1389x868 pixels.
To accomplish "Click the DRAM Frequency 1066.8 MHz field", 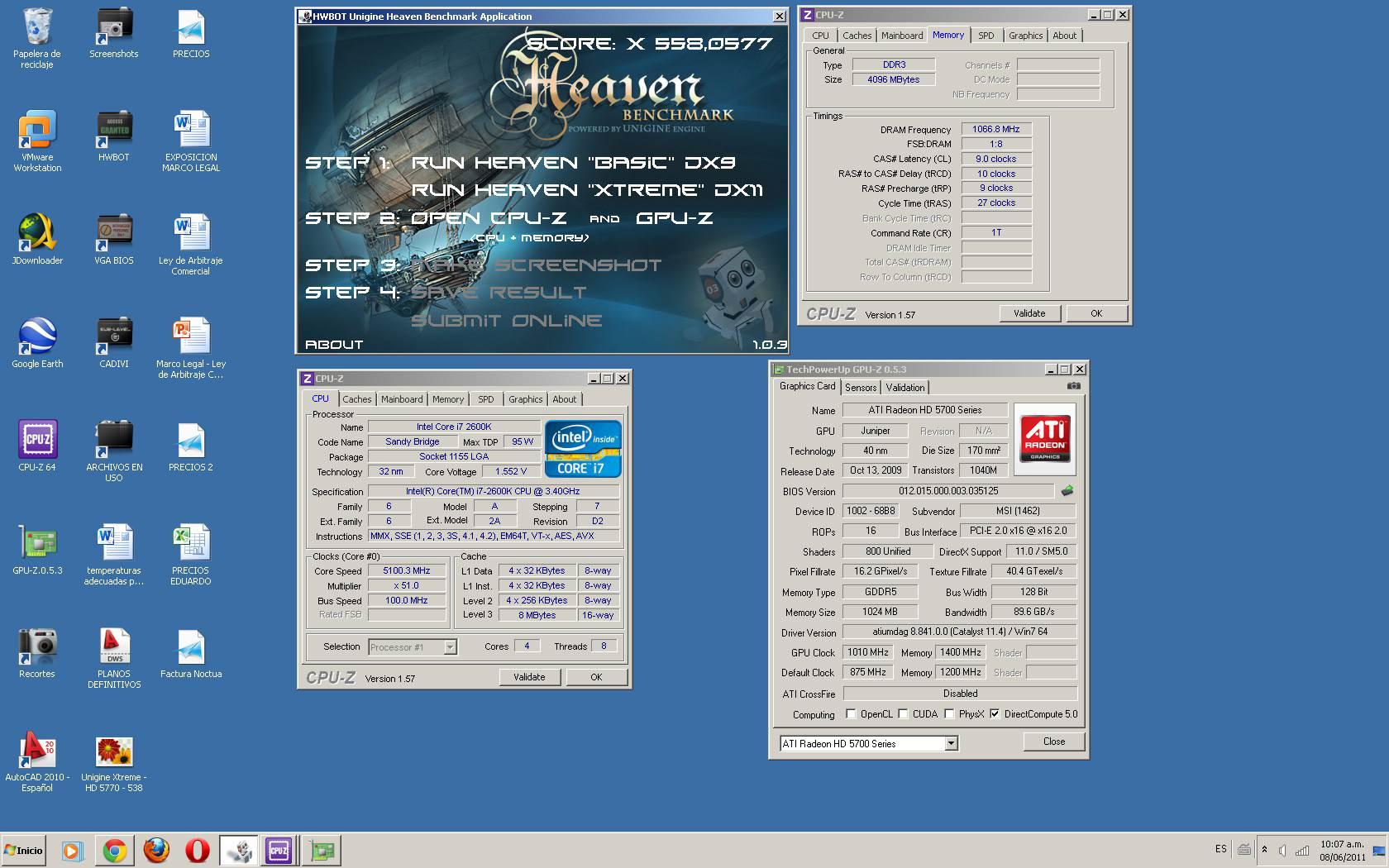I will click(x=995, y=129).
